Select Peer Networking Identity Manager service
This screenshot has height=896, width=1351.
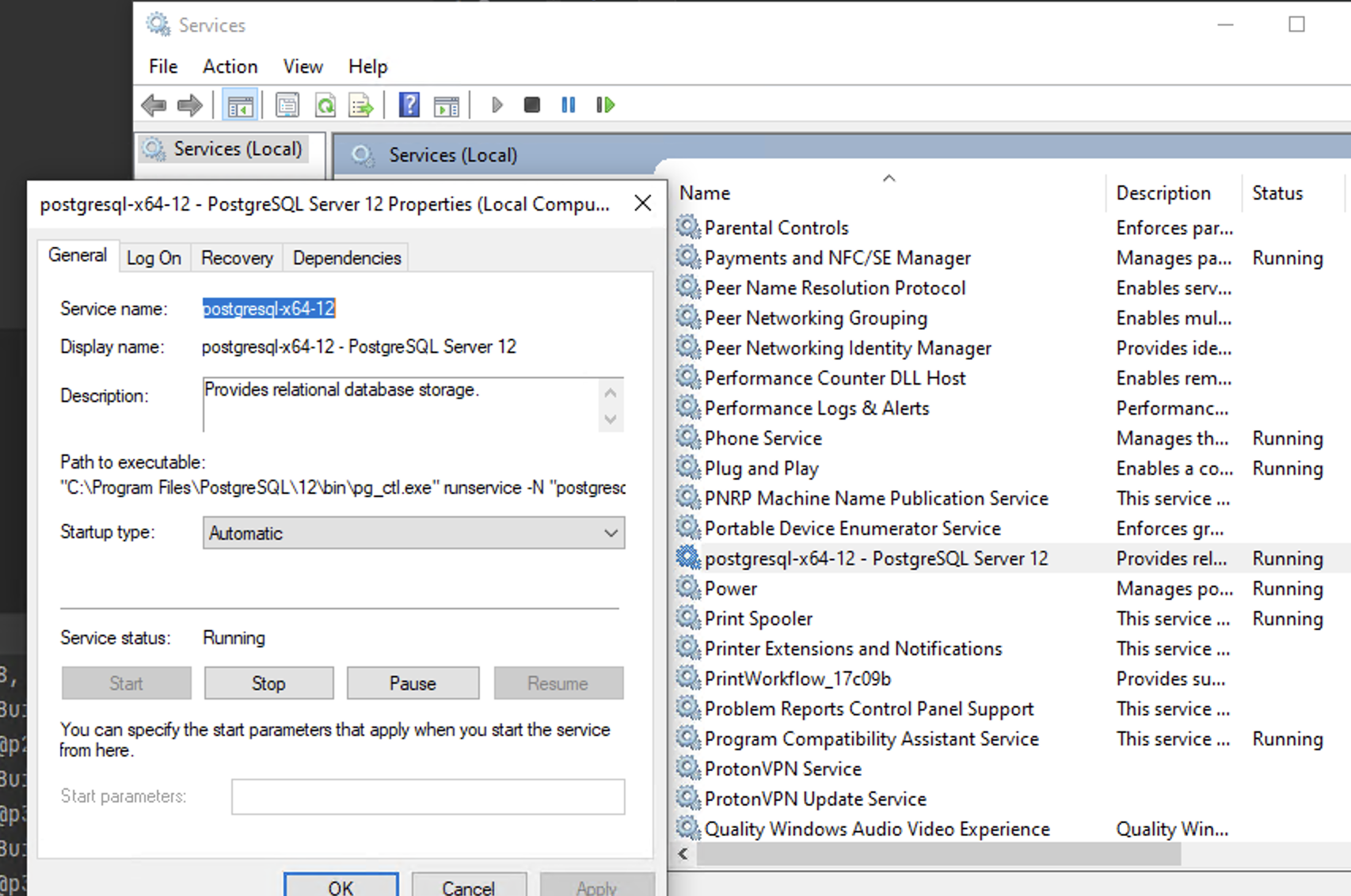[x=847, y=348]
